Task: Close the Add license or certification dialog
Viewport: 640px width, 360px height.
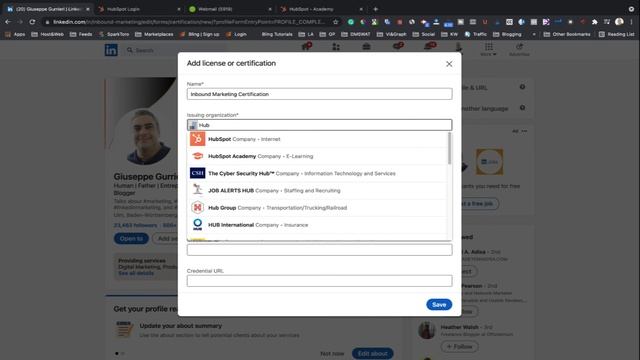Action: (x=449, y=64)
